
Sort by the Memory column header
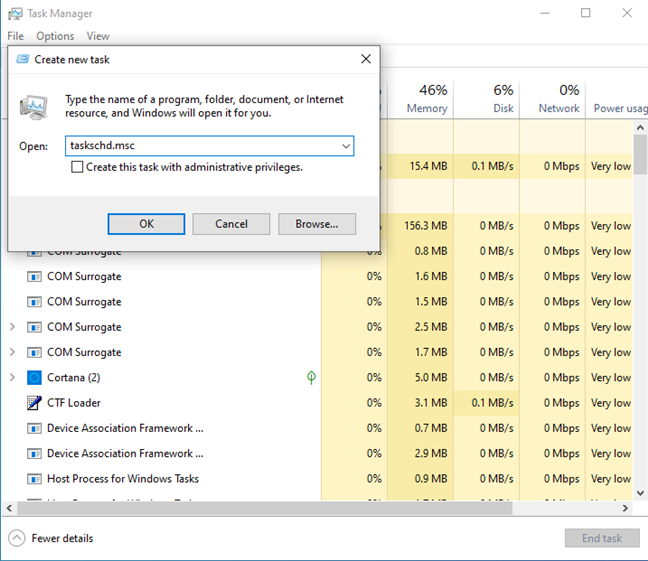click(421, 99)
